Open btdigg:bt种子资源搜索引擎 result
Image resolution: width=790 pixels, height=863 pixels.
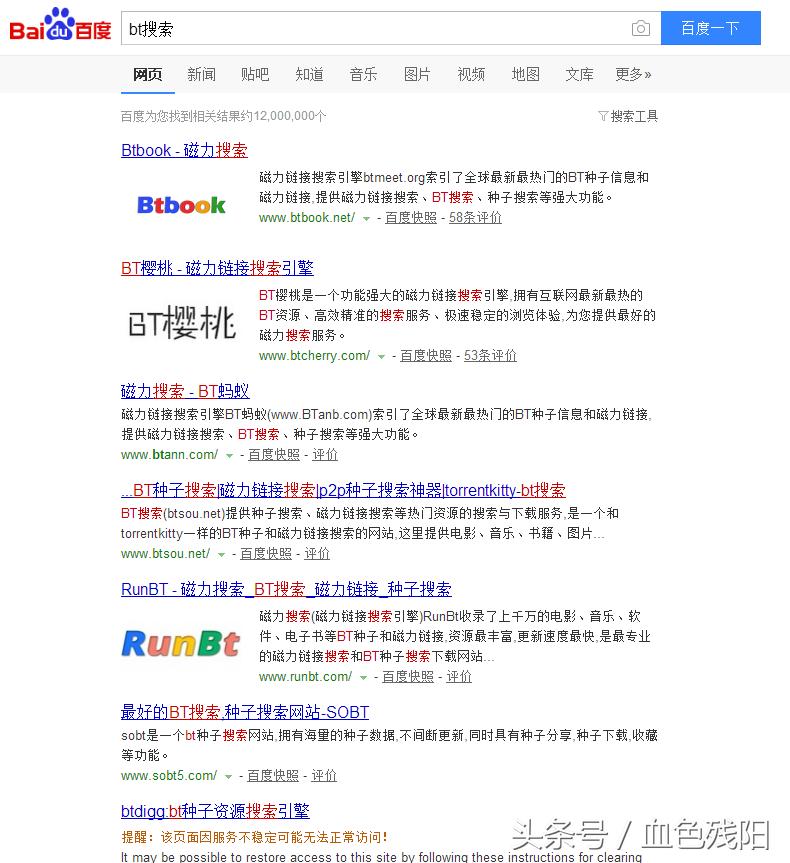(215, 811)
